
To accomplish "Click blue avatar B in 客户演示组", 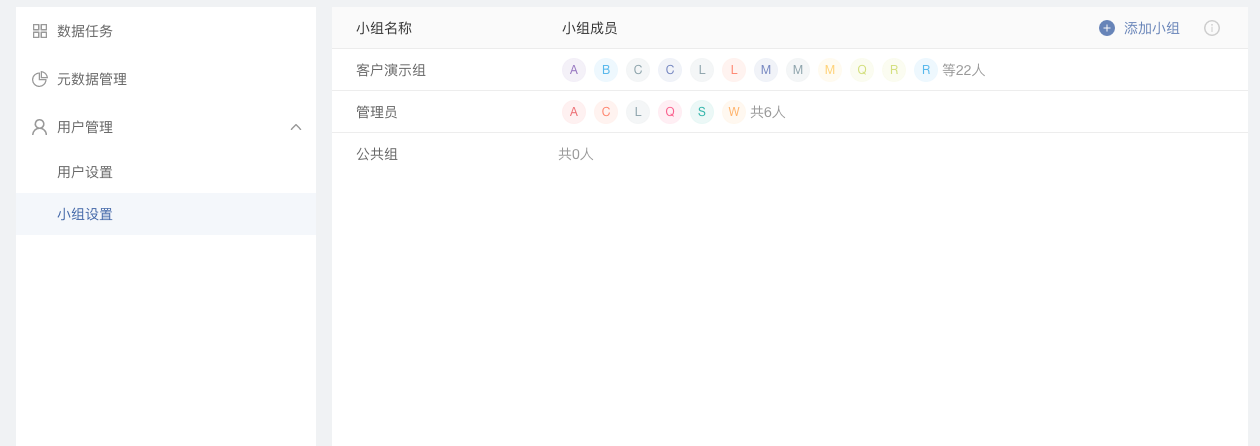I will click(606, 70).
